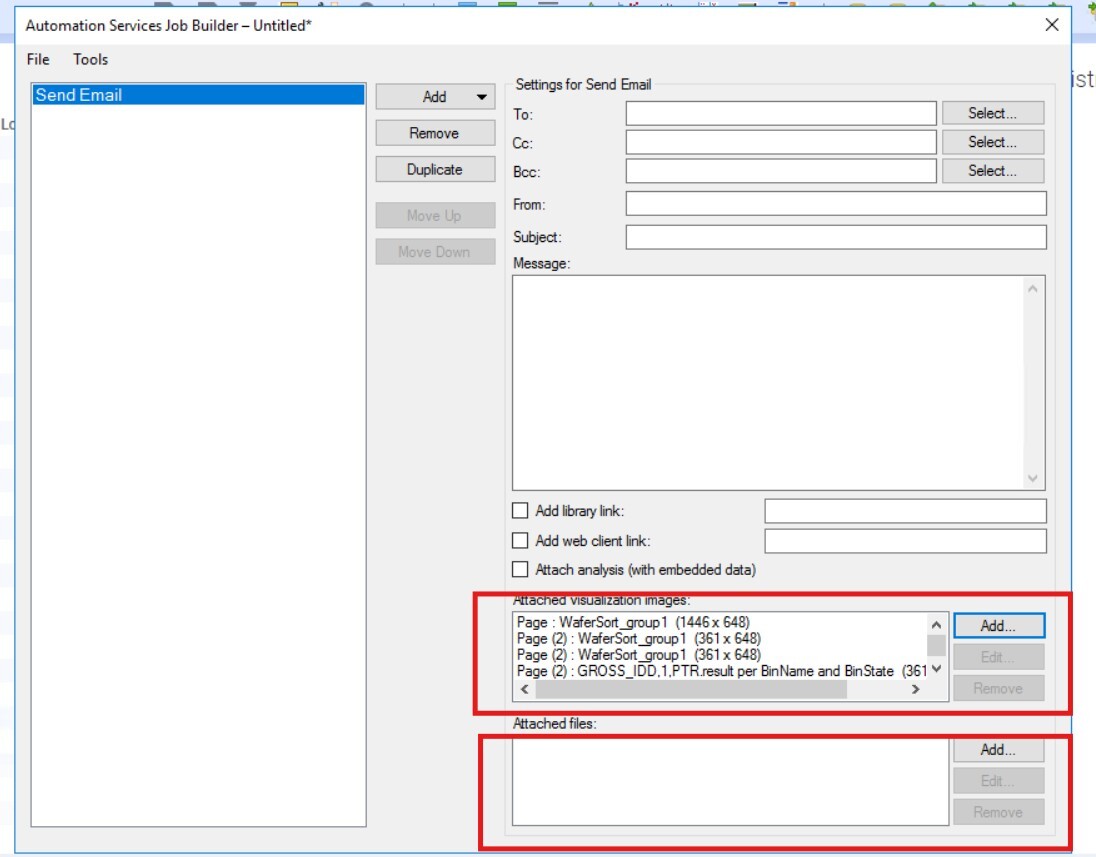Select the Send Email task in list
The width and height of the screenshot is (1096, 857).
point(198,95)
